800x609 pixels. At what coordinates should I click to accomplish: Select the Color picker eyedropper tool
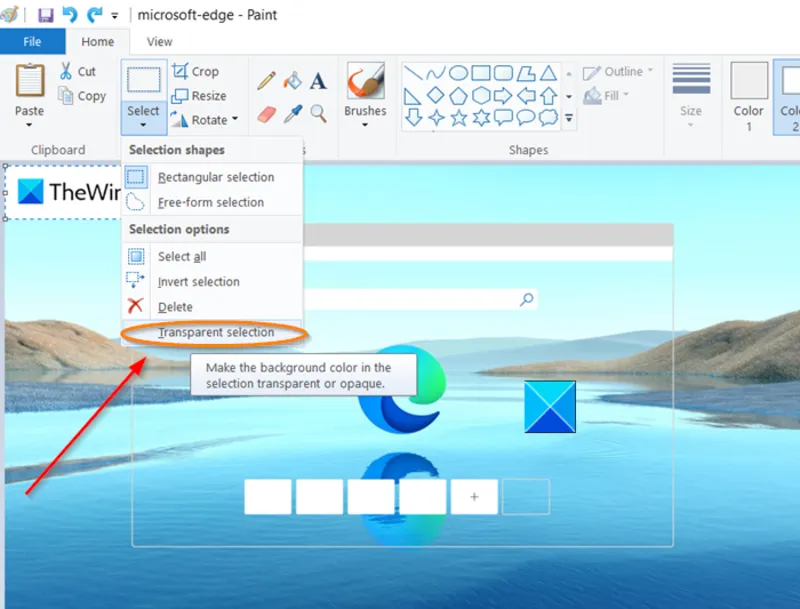293,114
